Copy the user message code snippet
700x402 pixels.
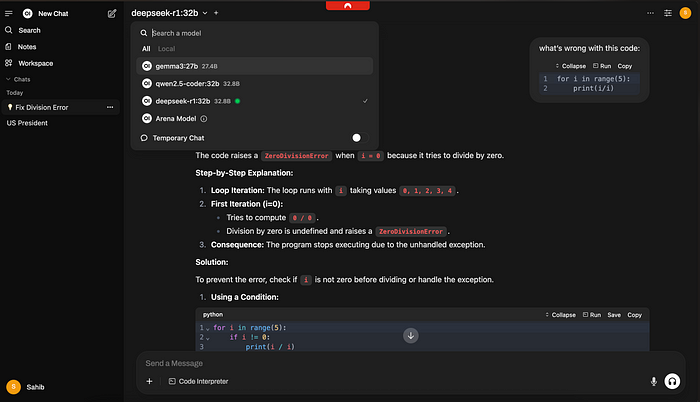click(x=625, y=66)
